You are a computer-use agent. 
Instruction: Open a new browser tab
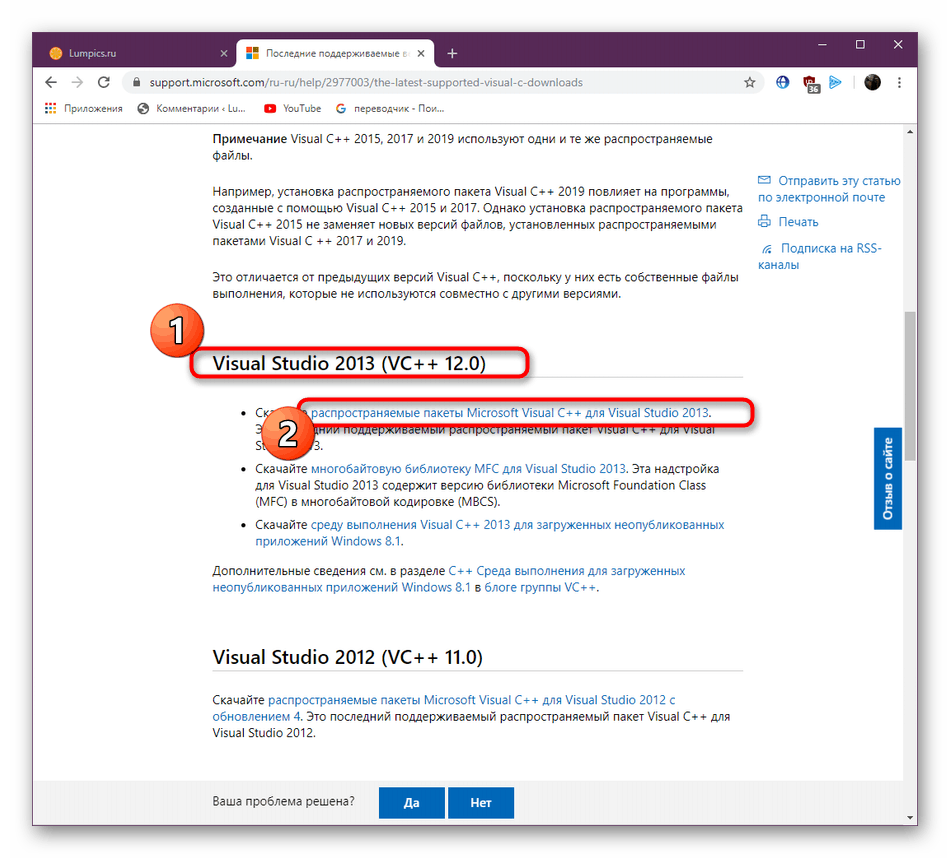pyautogui.click(x=452, y=53)
